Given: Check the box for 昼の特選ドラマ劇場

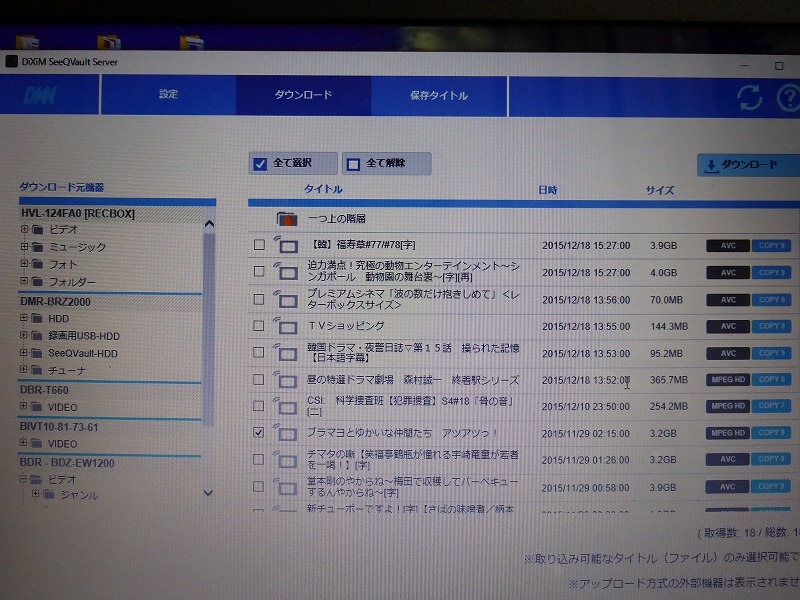Looking at the screenshot, I should 259,380.
